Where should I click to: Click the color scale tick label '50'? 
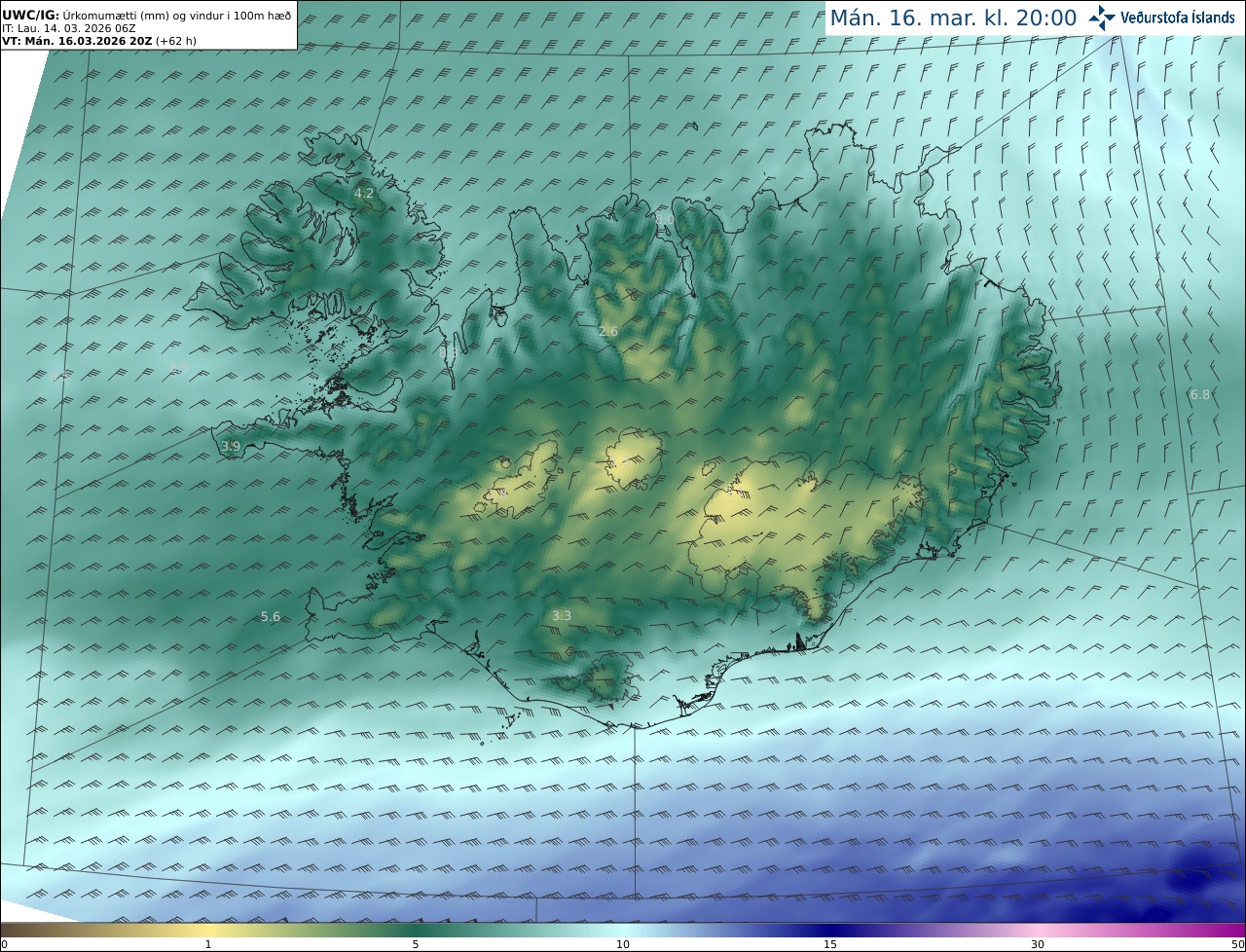[1237, 944]
